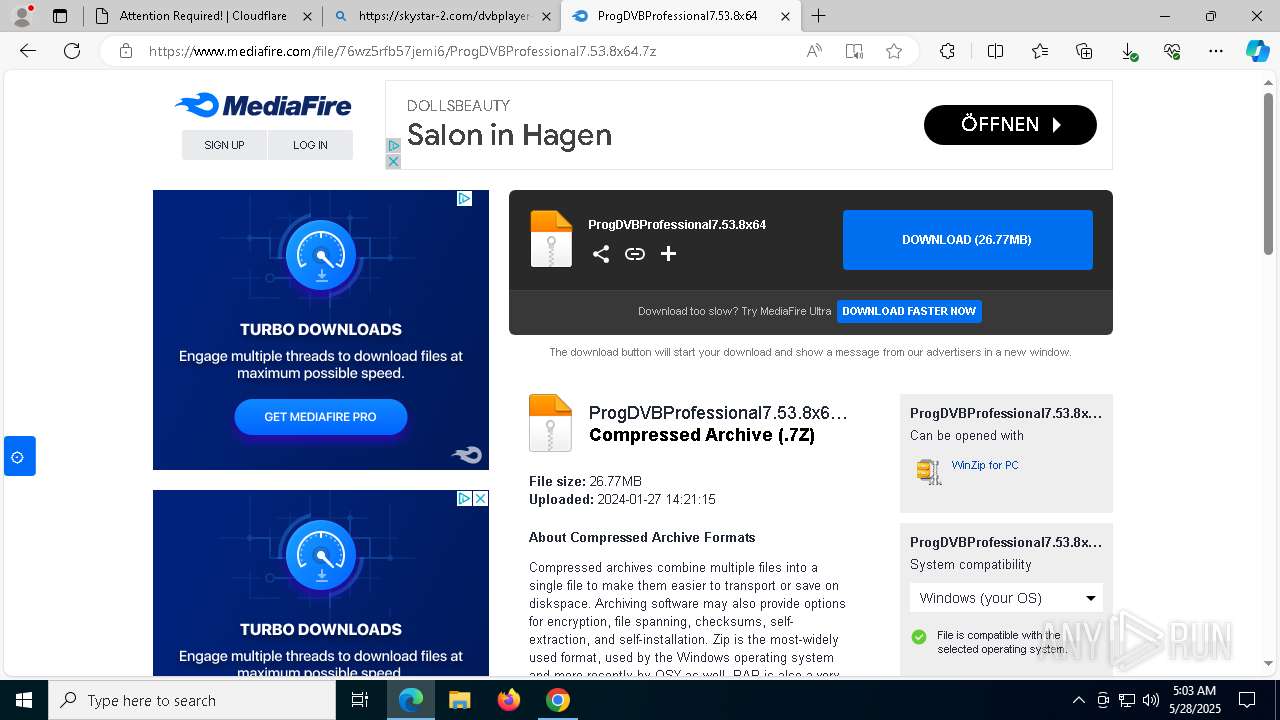Screen dimensions: 1280x720
Task: Click the WinZip for PC icon
Action: [x=929, y=471]
